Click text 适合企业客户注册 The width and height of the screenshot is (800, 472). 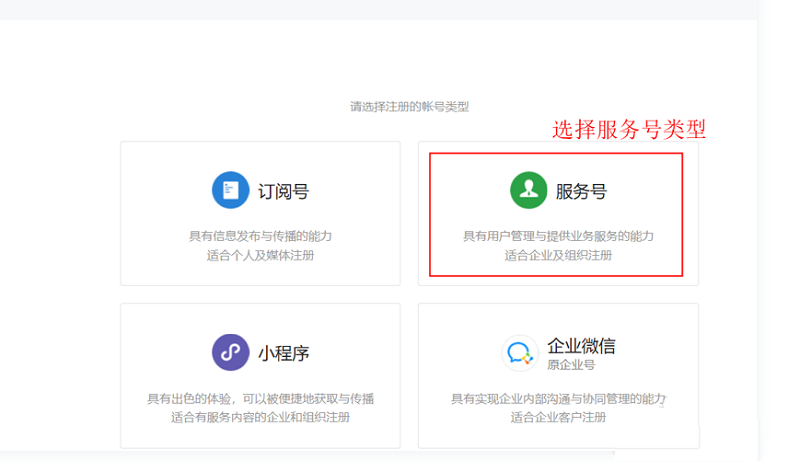pos(558,417)
